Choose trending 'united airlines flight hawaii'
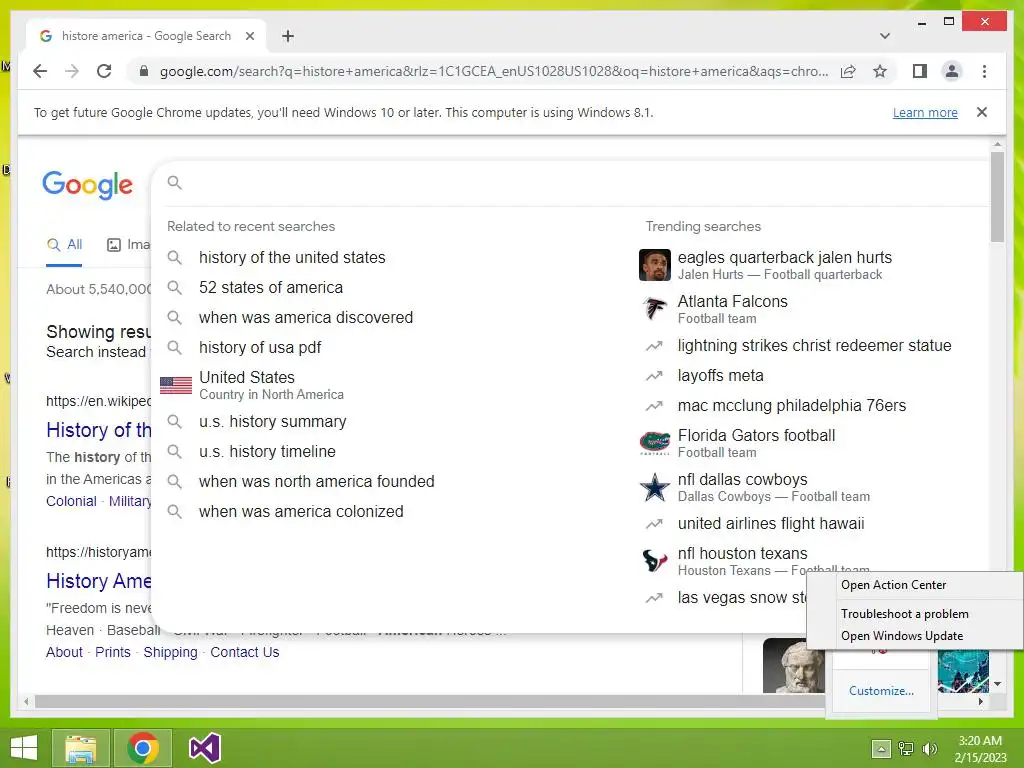 click(771, 524)
